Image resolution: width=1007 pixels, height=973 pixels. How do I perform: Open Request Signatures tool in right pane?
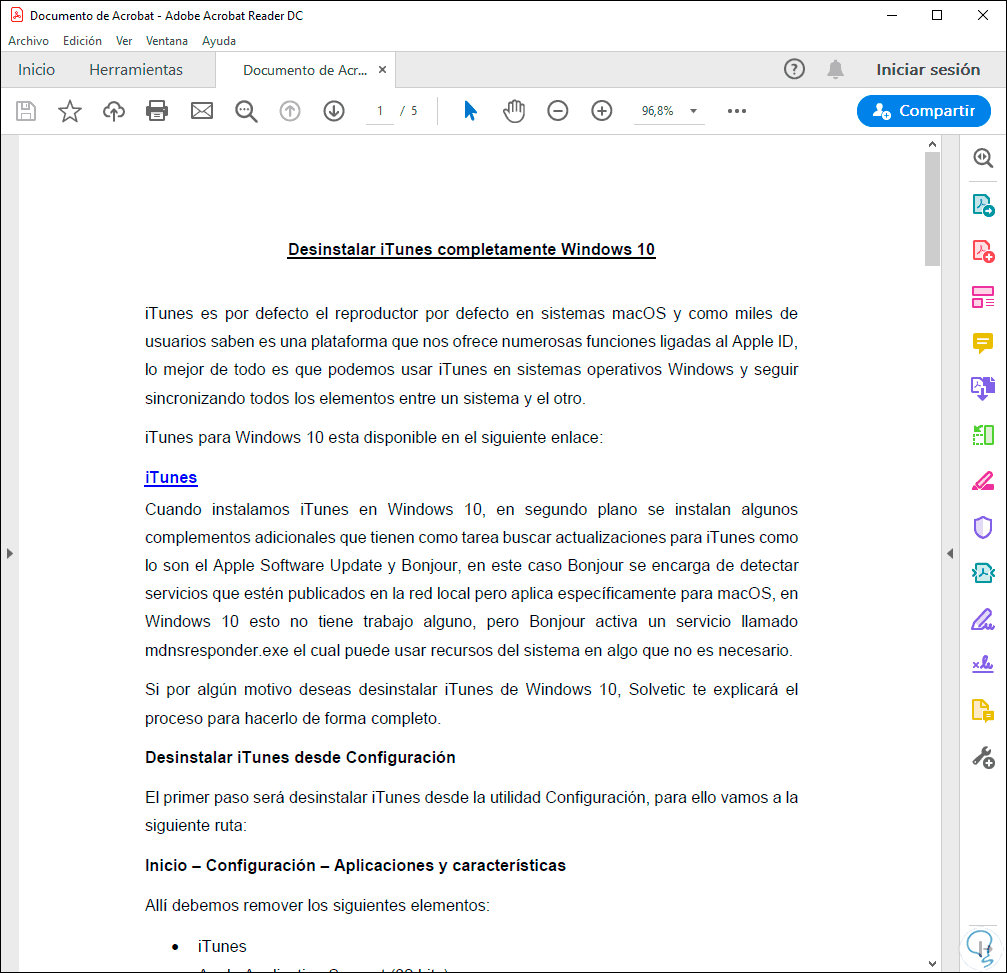[983, 664]
